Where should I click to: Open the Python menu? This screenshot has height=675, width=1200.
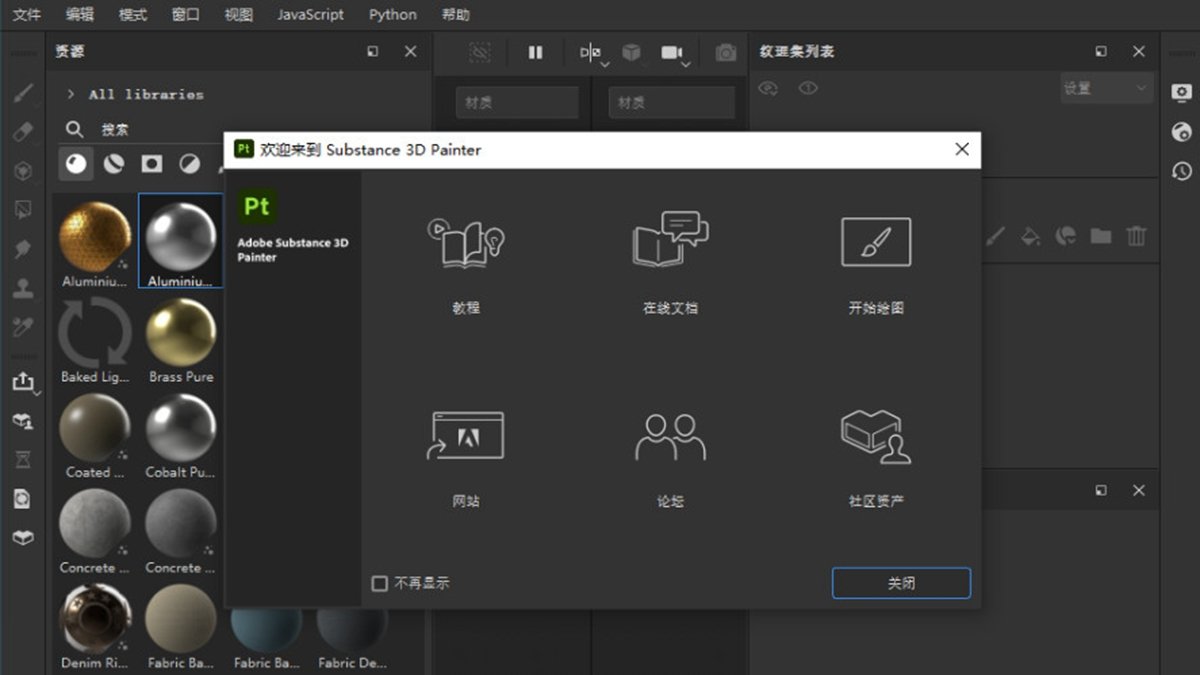pyautogui.click(x=393, y=14)
